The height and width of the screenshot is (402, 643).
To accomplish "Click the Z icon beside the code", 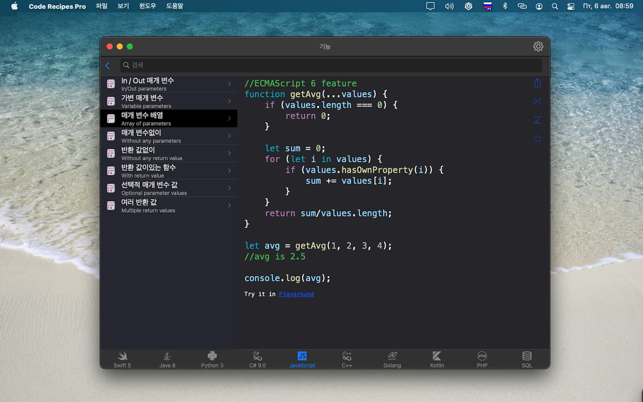I will 538,120.
